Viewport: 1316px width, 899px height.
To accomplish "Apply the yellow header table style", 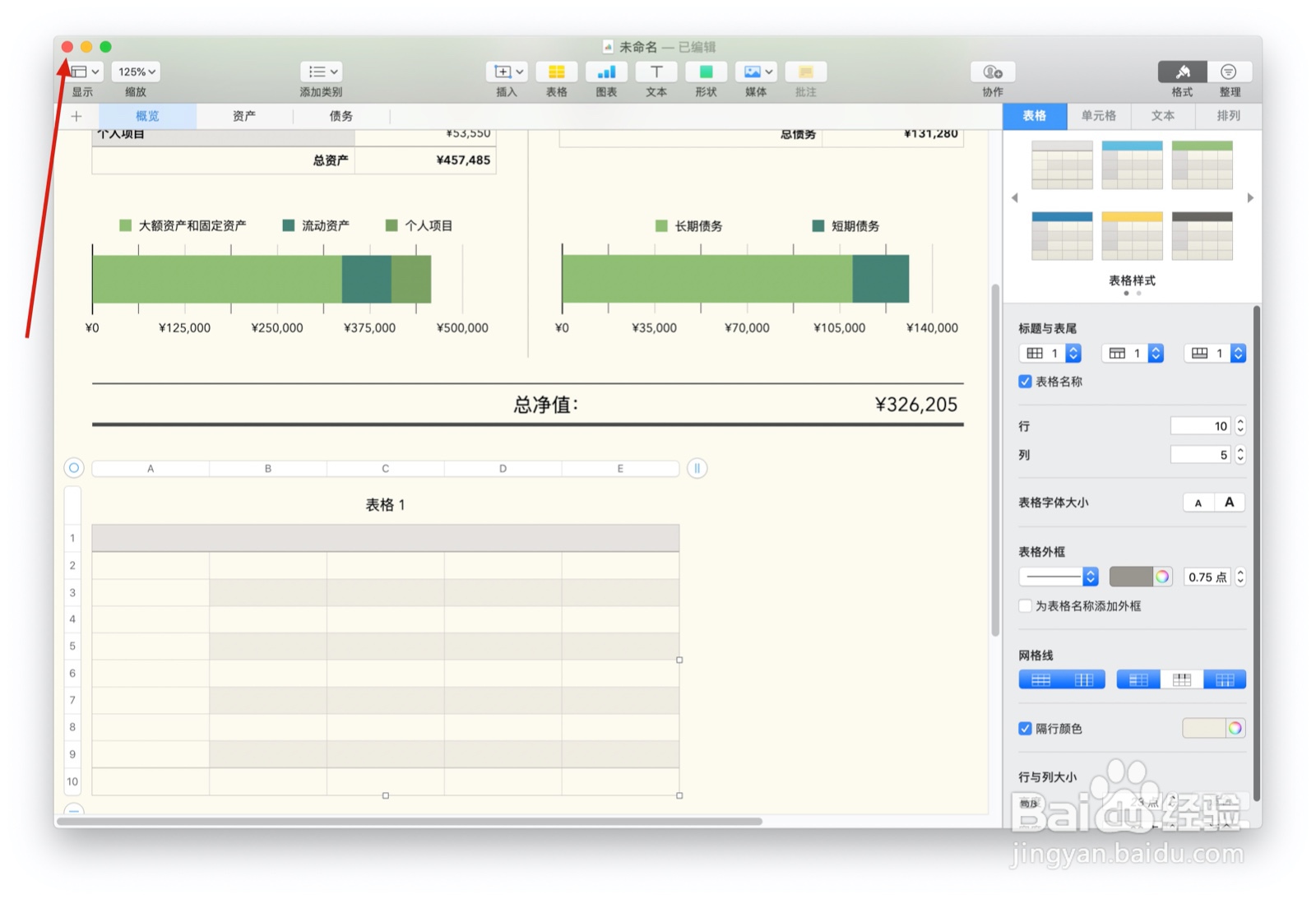I will click(x=1132, y=236).
